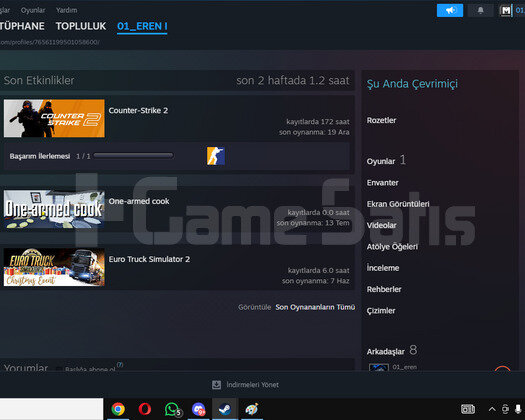Screen dimensions: 525x420
Task: Open the Envanter link in sidebar
Action: point(382,183)
